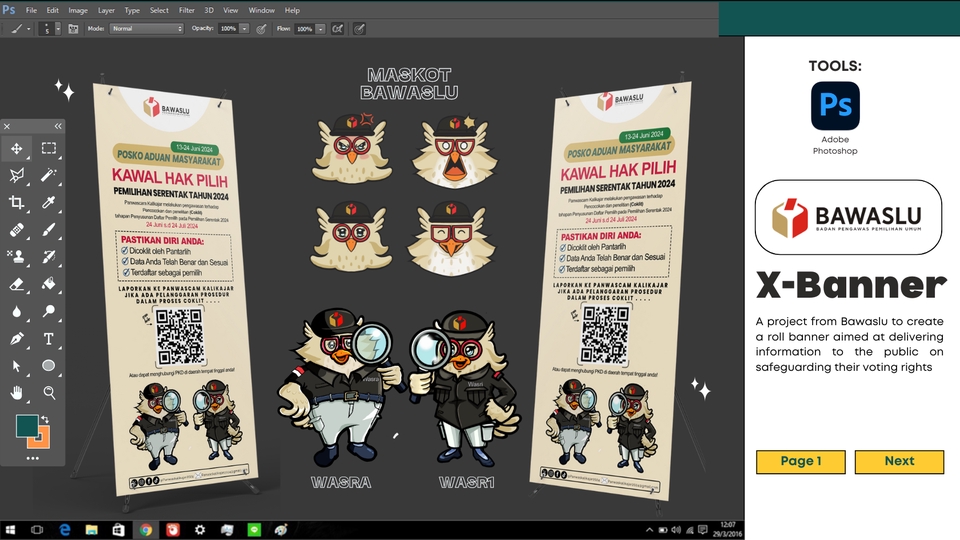Pick the dark green foreground color swatch
Viewport: 960px width, 540px height.
pos(25,425)
